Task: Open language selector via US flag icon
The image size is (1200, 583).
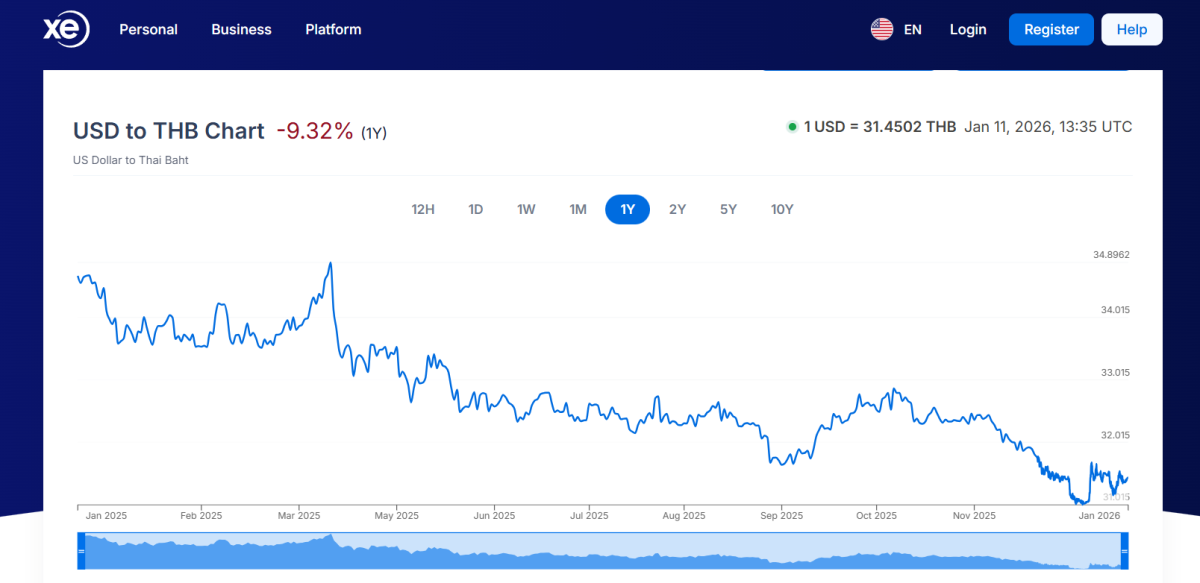Action: pos(881,30)
